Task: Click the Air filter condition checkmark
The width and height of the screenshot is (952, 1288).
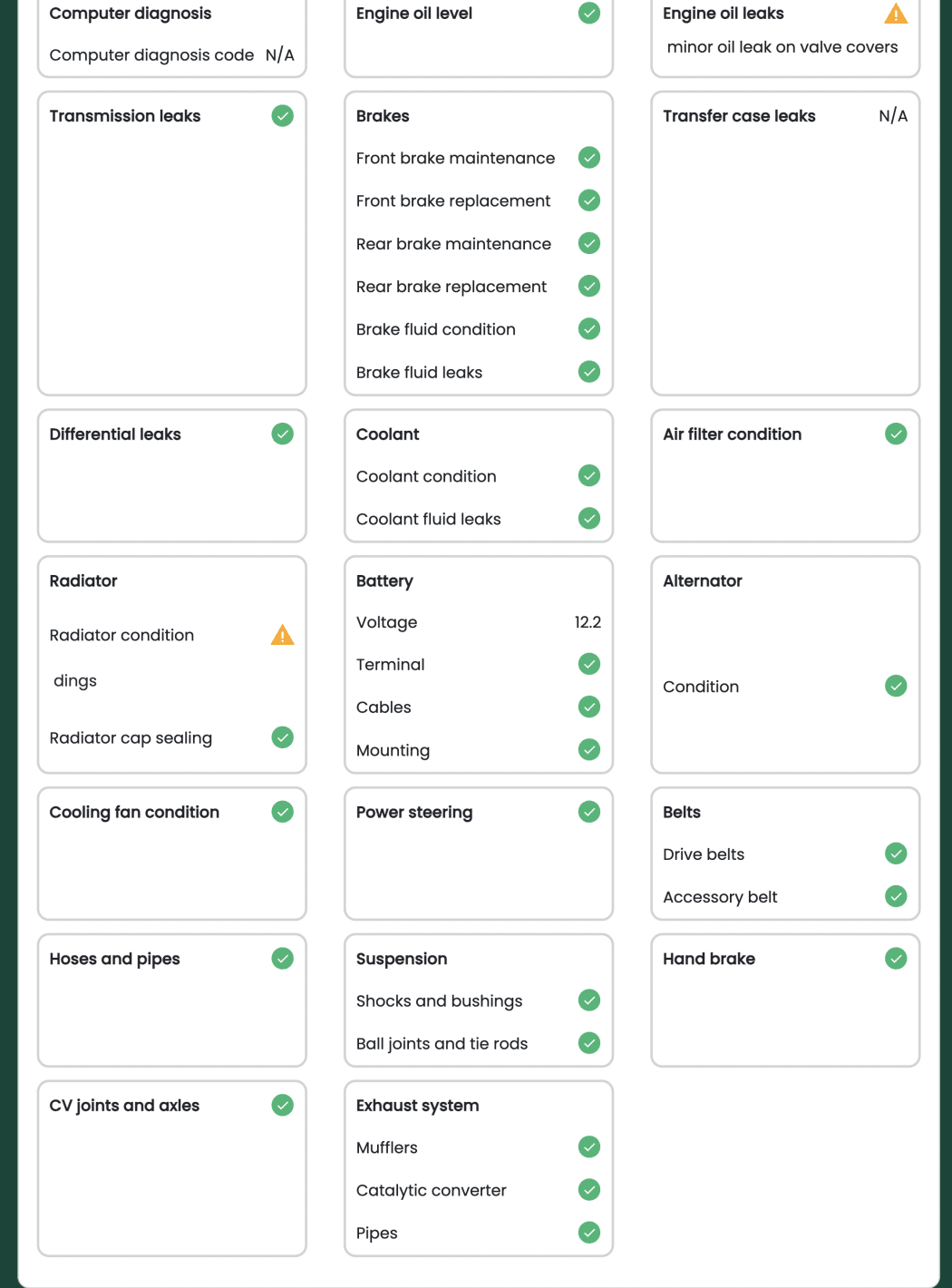Action: [896, 434]
